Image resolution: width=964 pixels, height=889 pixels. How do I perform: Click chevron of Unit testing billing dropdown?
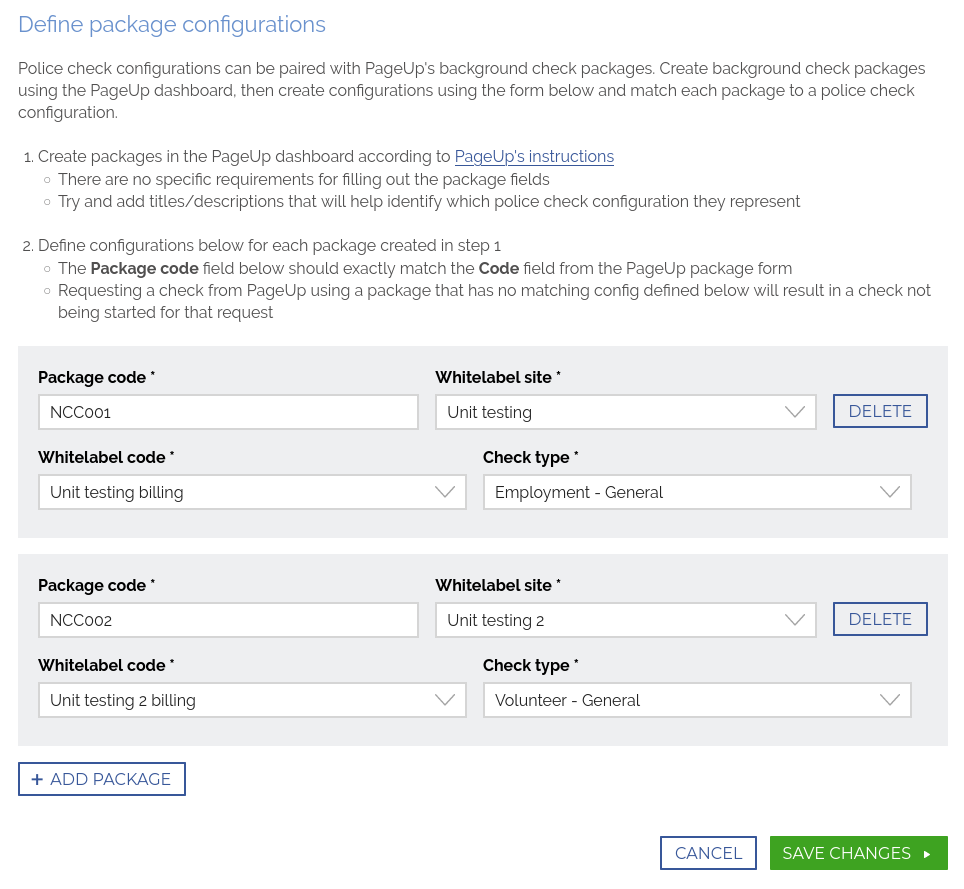(445, 492)
